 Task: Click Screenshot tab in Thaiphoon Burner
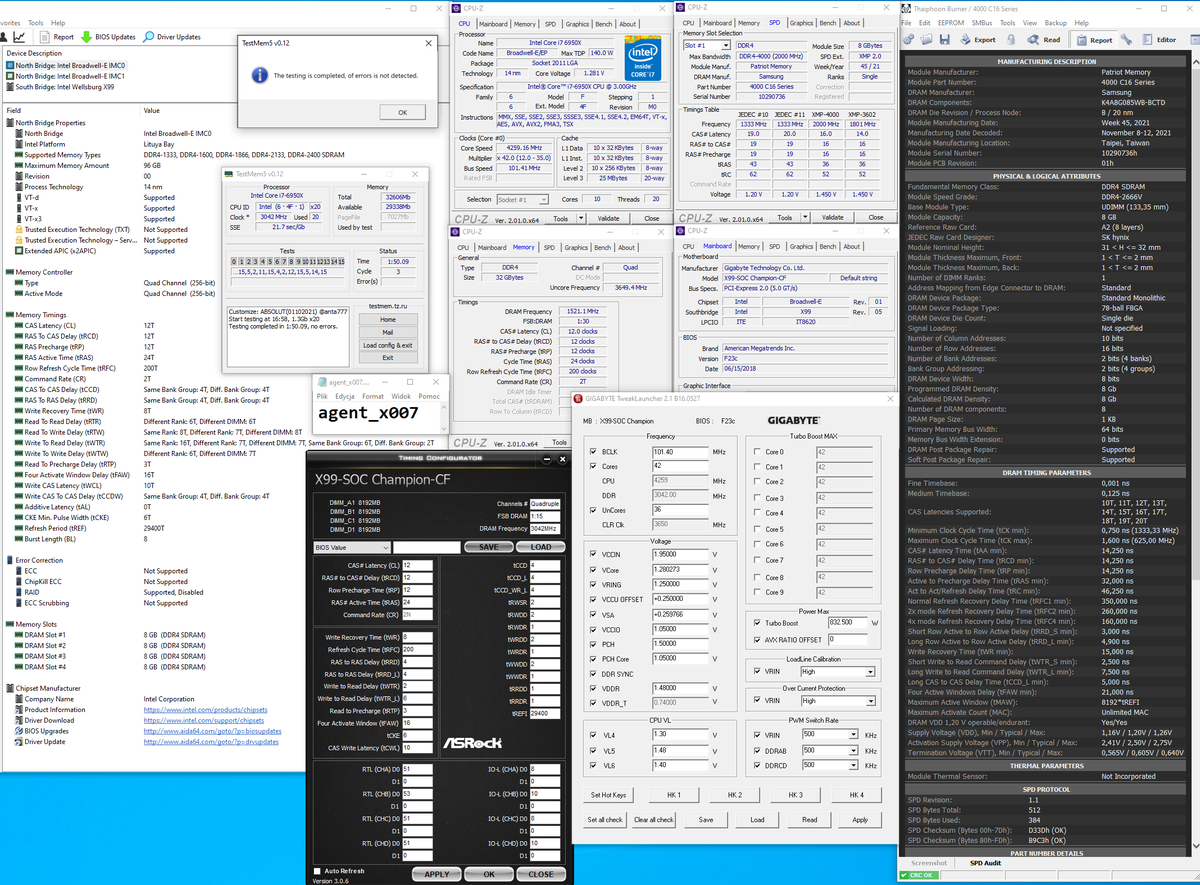coord(929,863)
